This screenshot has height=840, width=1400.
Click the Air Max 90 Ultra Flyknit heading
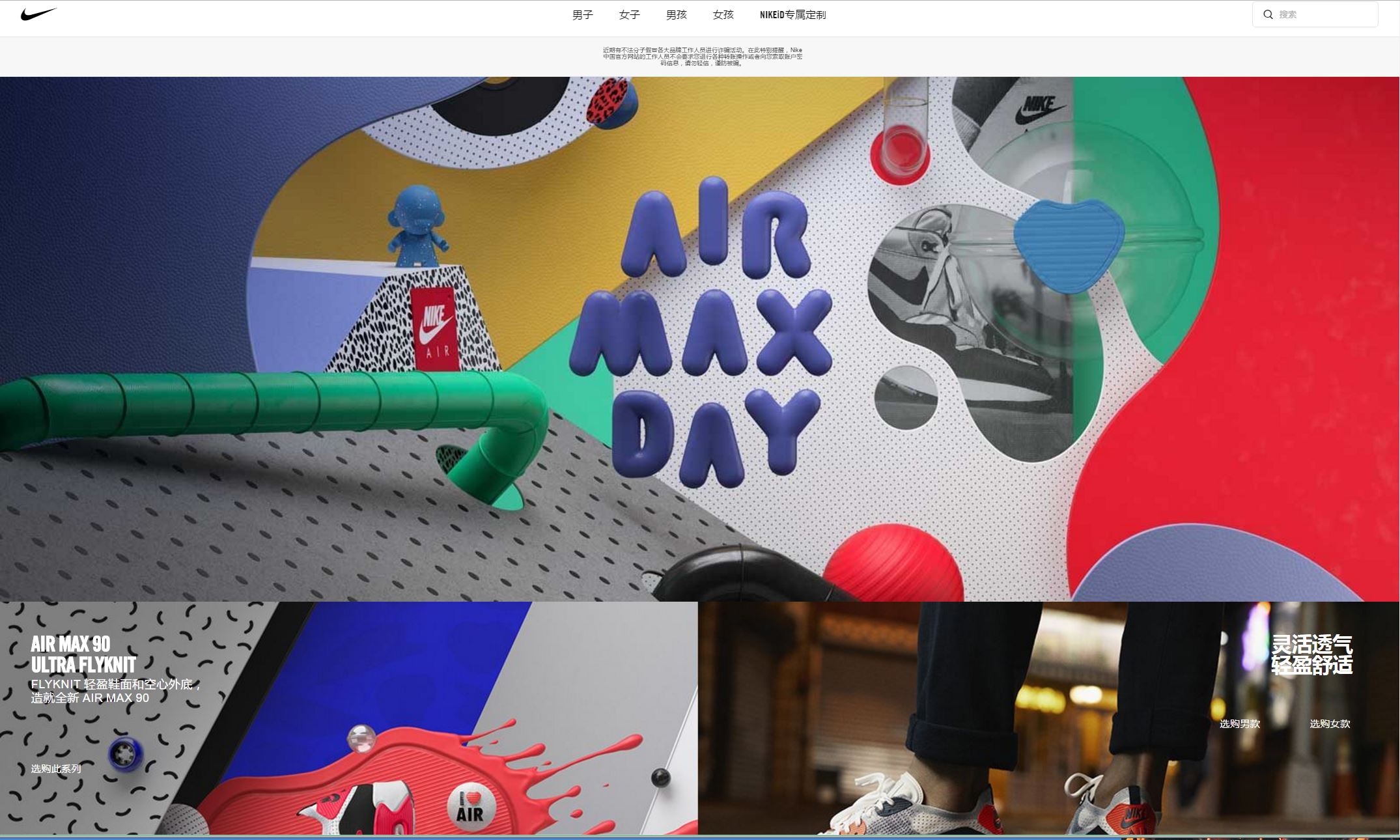pos(83,654)
